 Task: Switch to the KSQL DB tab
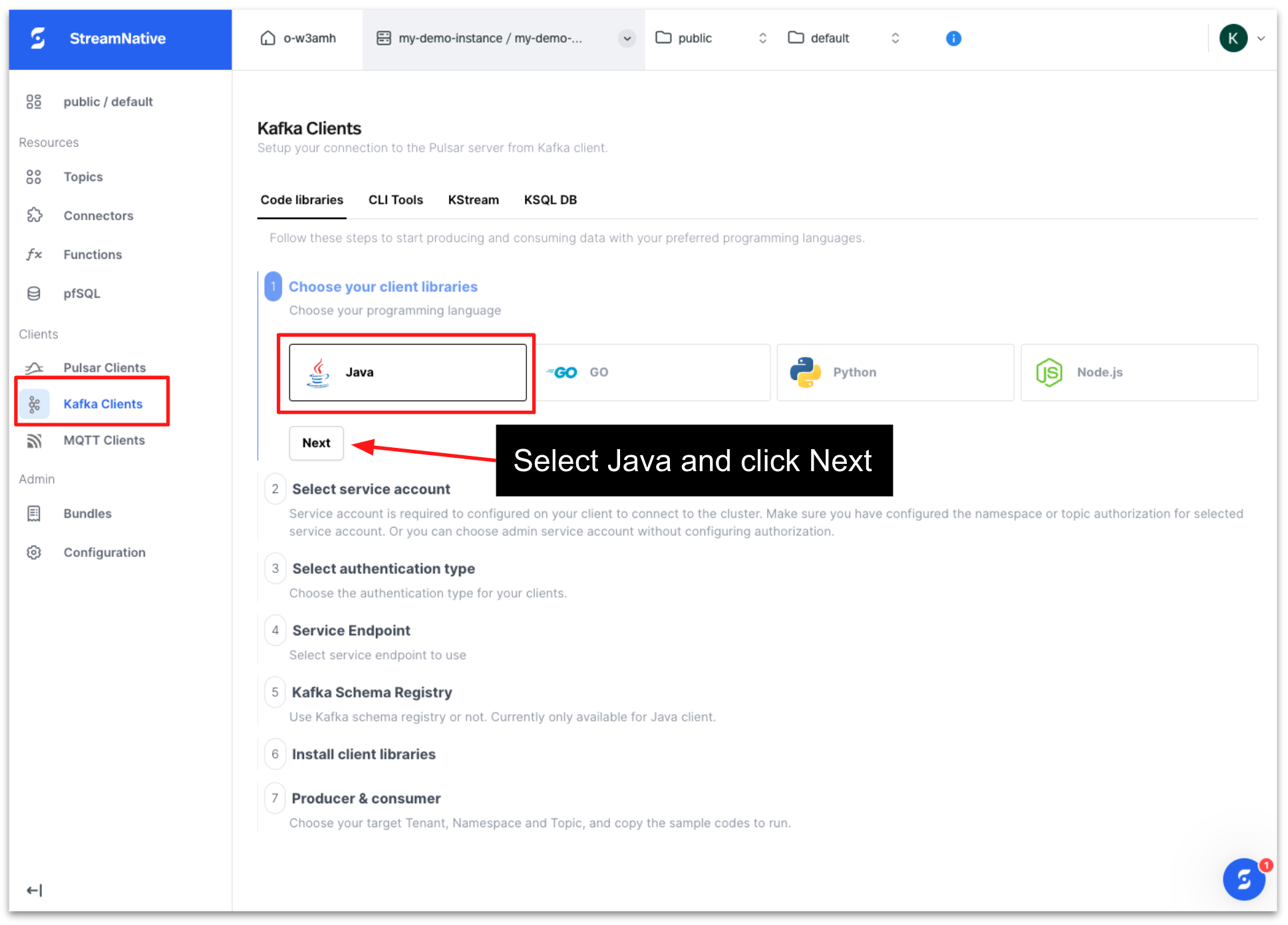pos(550,200)
